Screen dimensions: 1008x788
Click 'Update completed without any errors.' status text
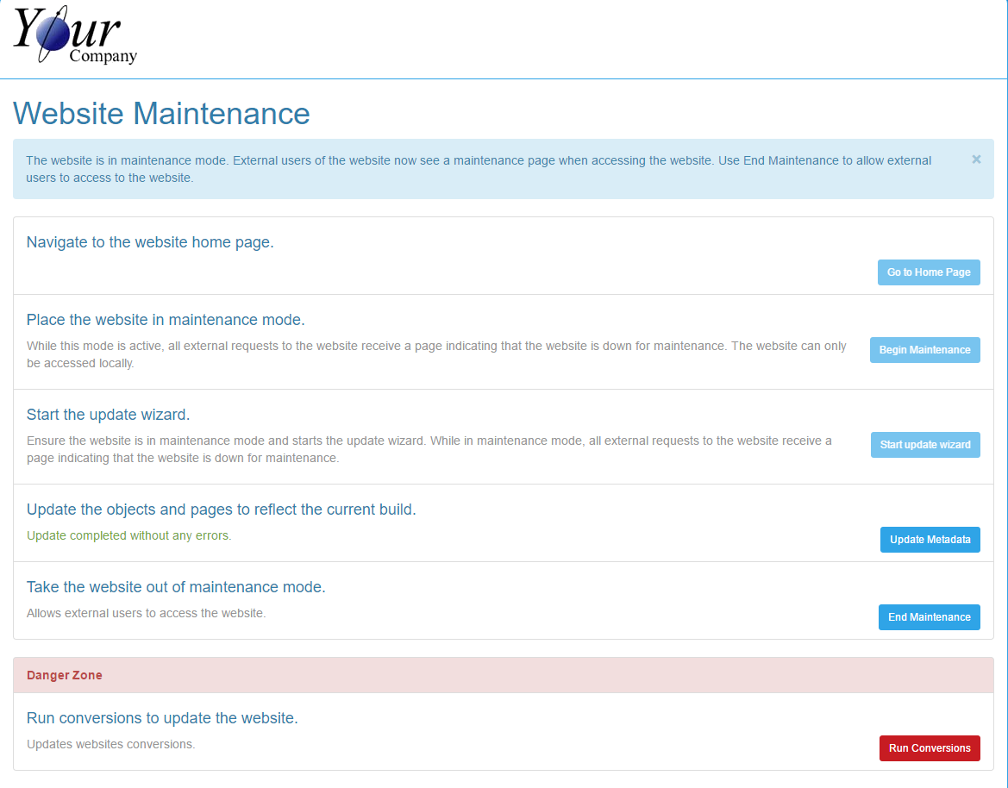pos(129,536)
